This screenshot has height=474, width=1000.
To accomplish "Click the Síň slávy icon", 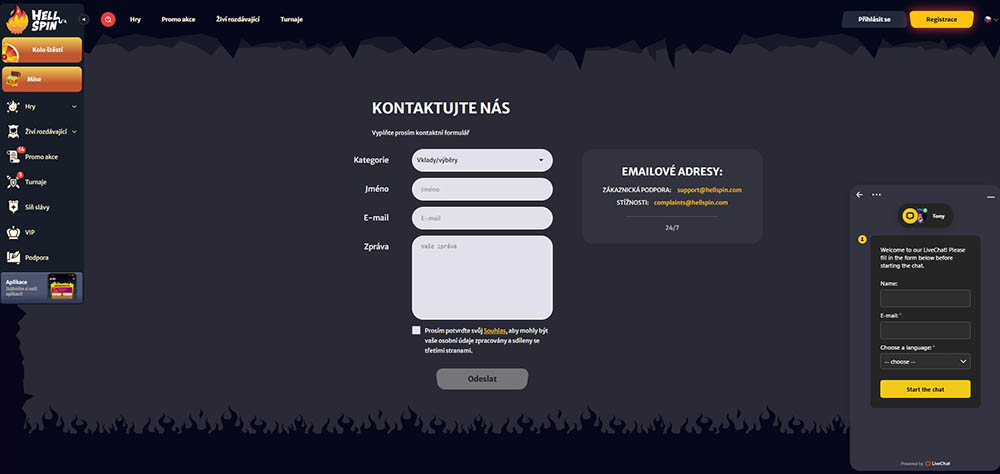I will pos(13,207).
